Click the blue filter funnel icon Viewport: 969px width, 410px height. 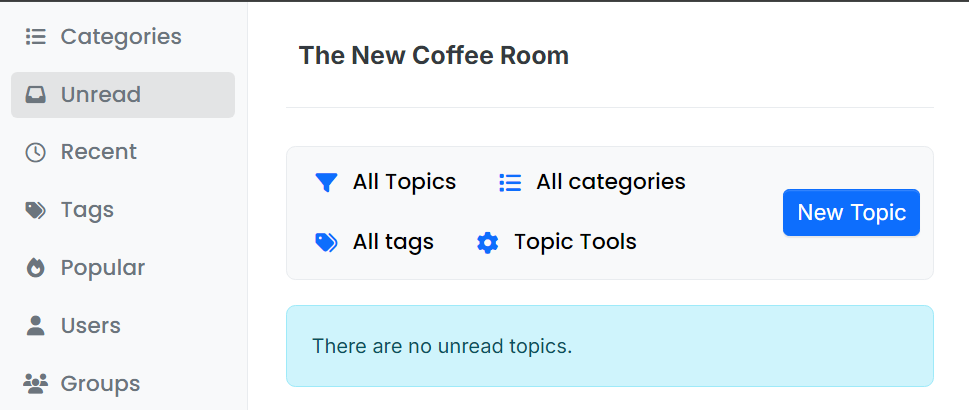click(326, 182)
